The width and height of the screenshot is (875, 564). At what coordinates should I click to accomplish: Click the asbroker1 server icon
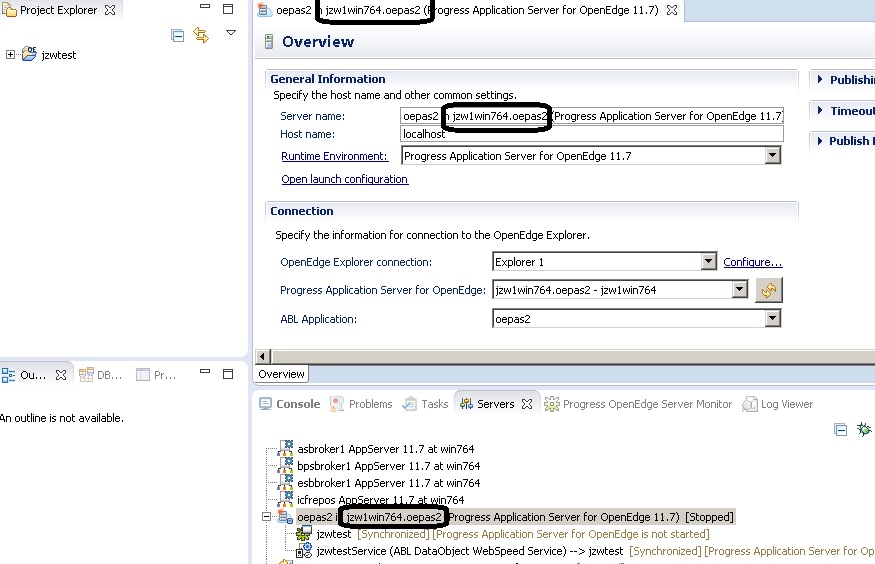[x=286, y=447]
